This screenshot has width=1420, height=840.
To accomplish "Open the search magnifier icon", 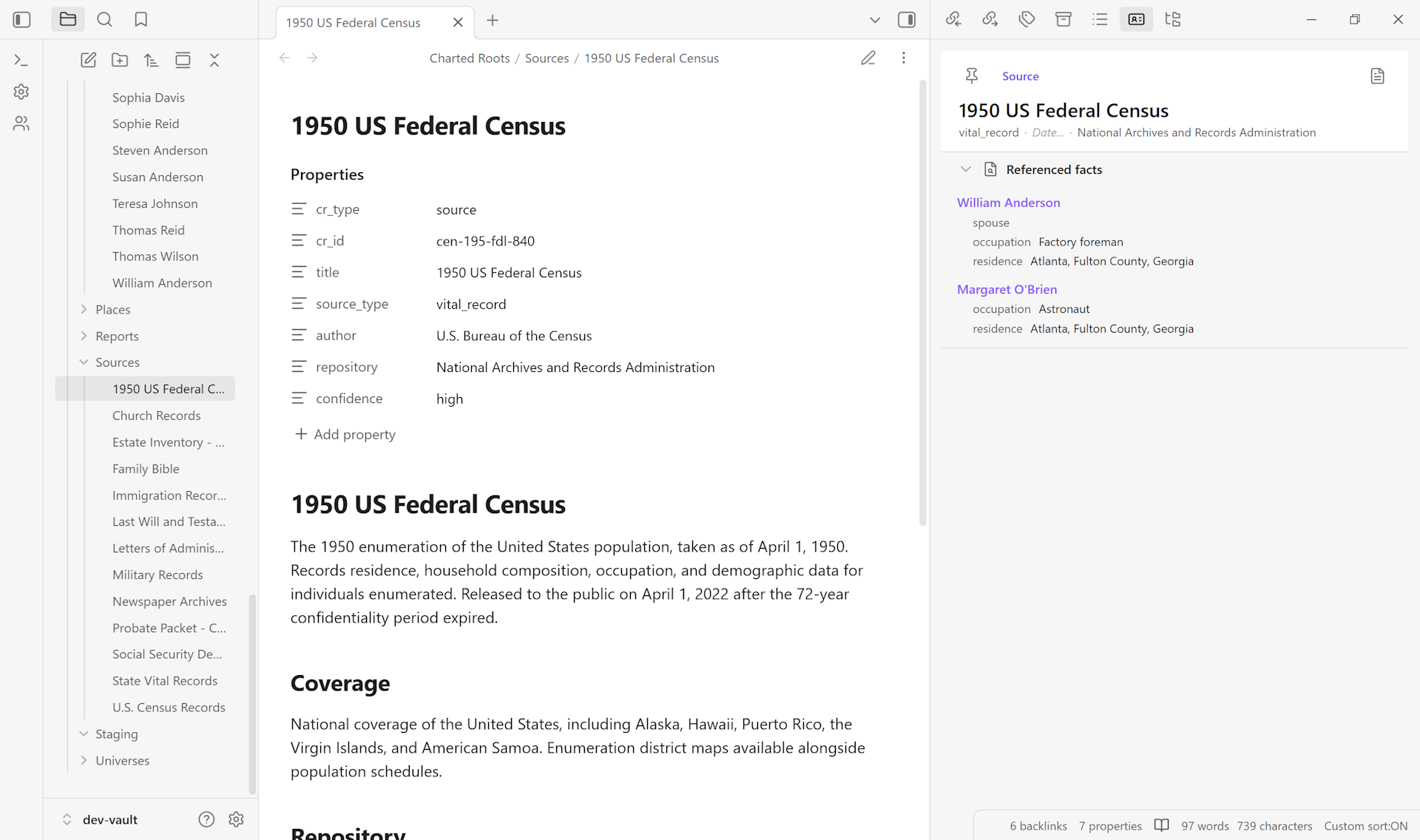I will coord(104,20).
